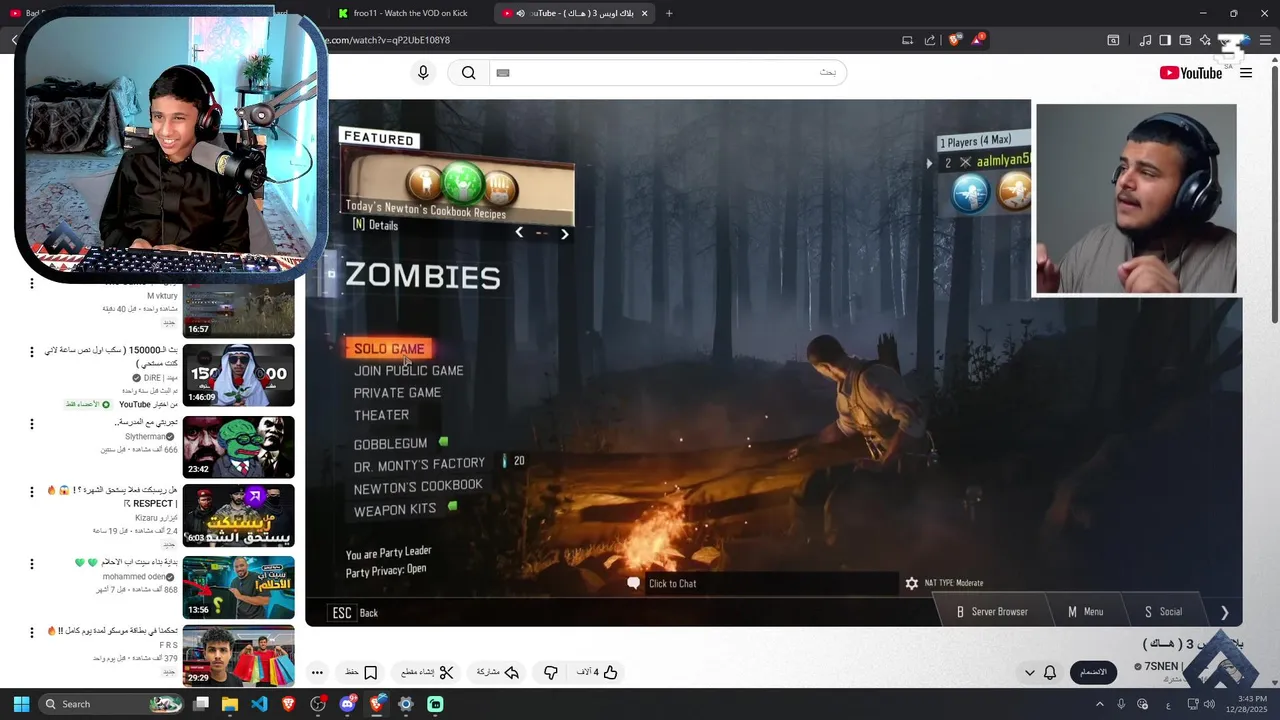Image resolution: width=1280 pixels, height=720 pixels.
Task: Open options for the 150000 stream video
Action: (31, 352)
